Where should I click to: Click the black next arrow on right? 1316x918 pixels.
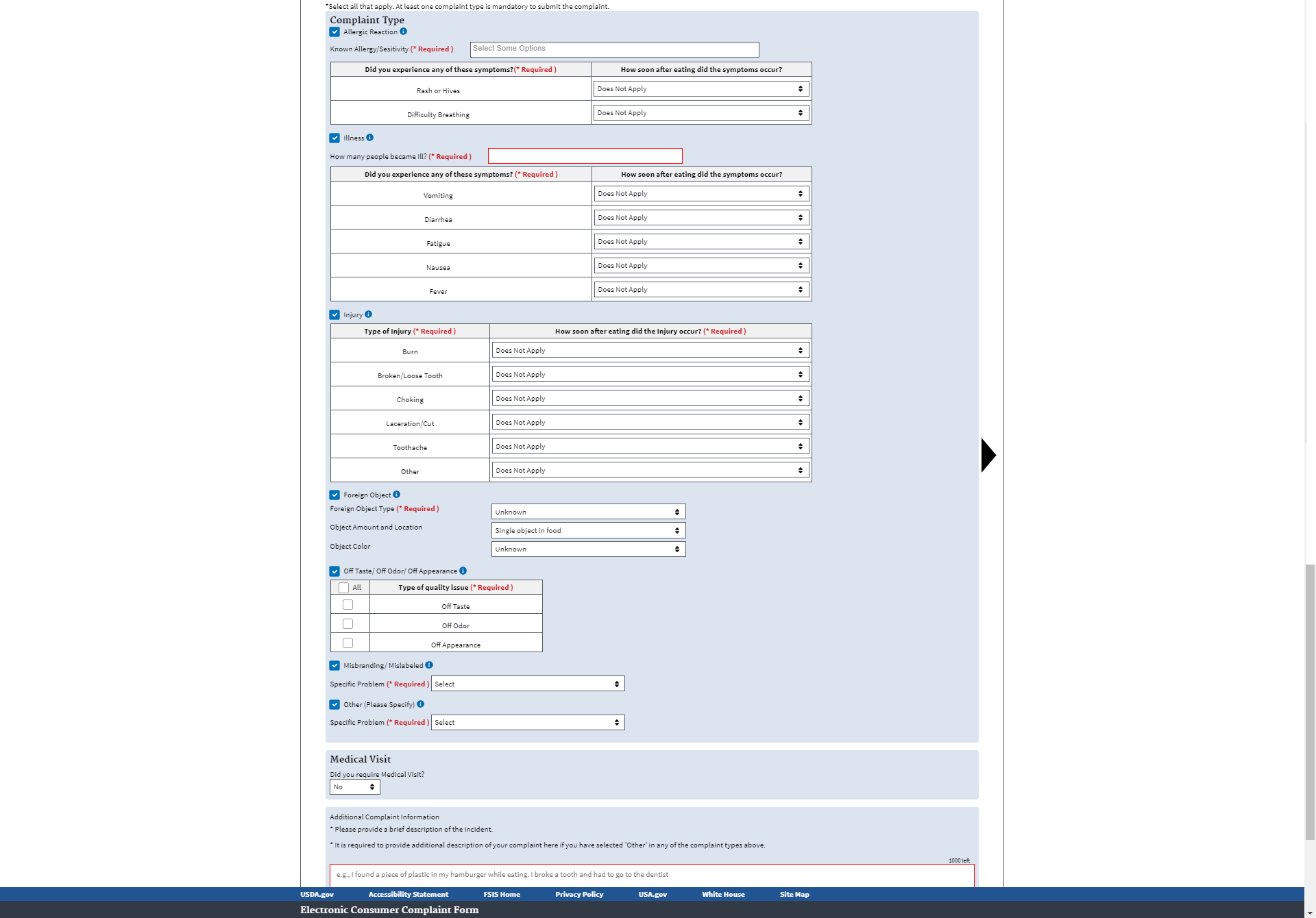coord(988,455)
